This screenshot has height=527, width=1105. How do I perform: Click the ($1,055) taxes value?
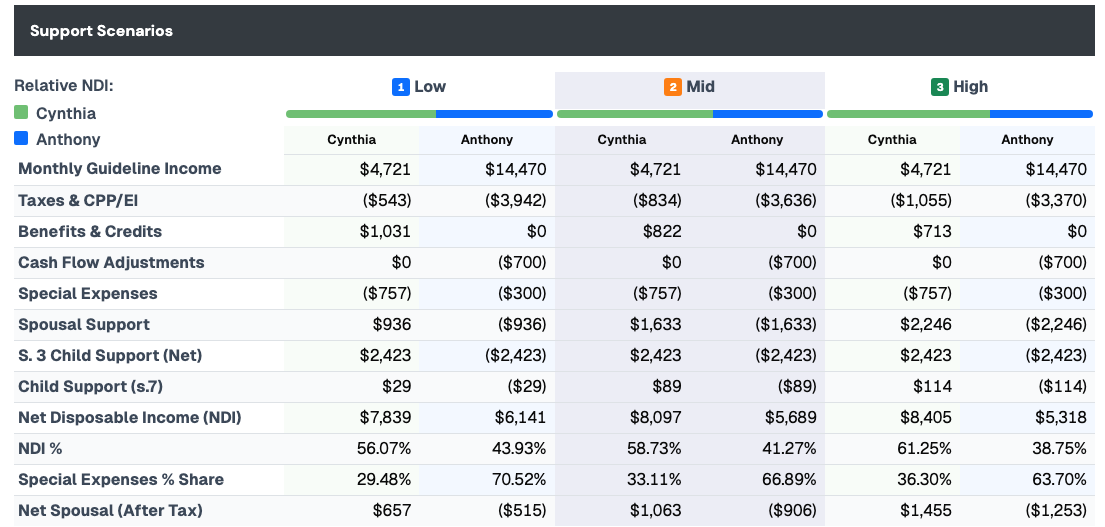920,201
